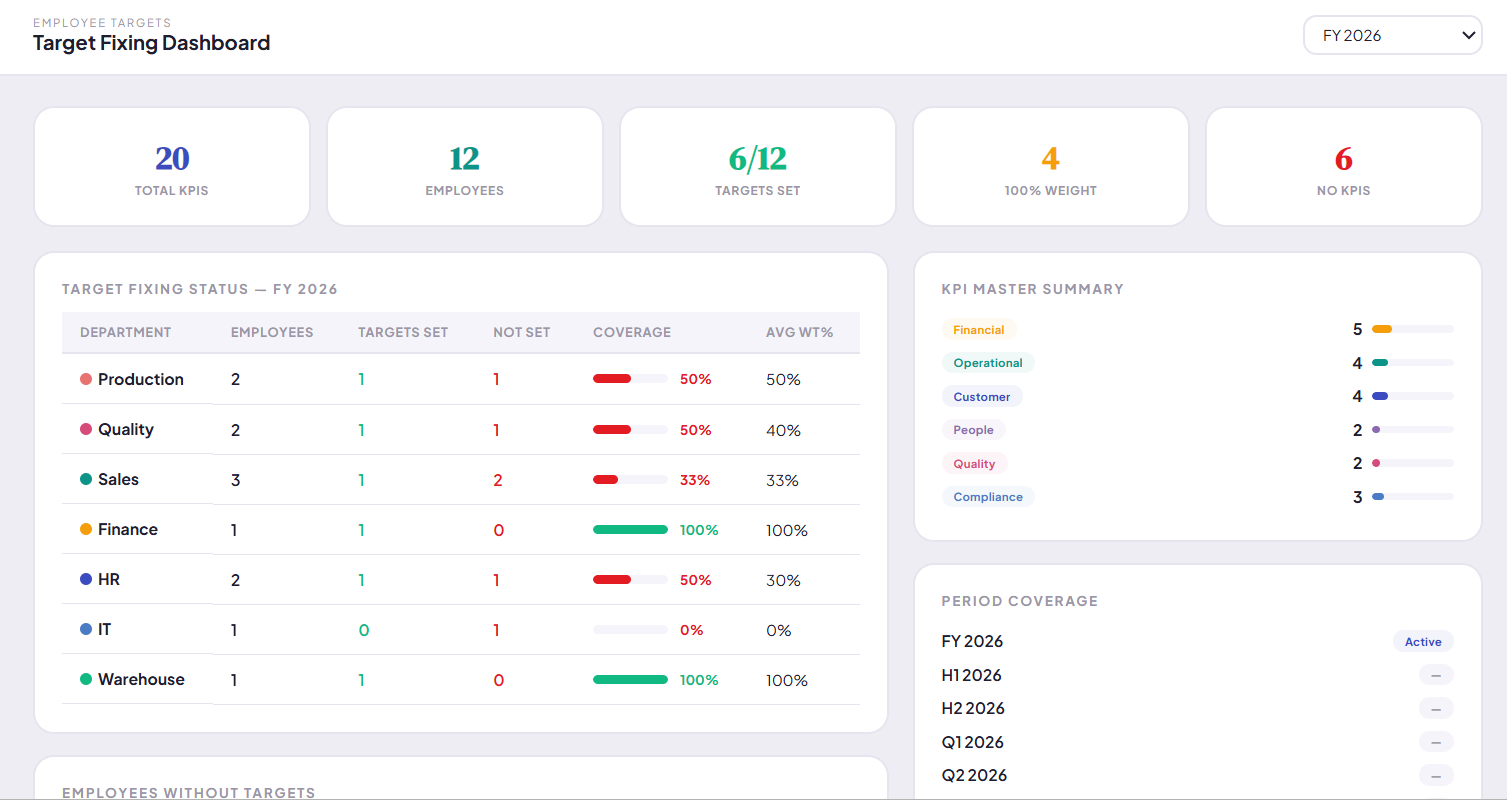
Task: Select FY 2026 in the Period Coverage list
Action: (x=972, y=642)
